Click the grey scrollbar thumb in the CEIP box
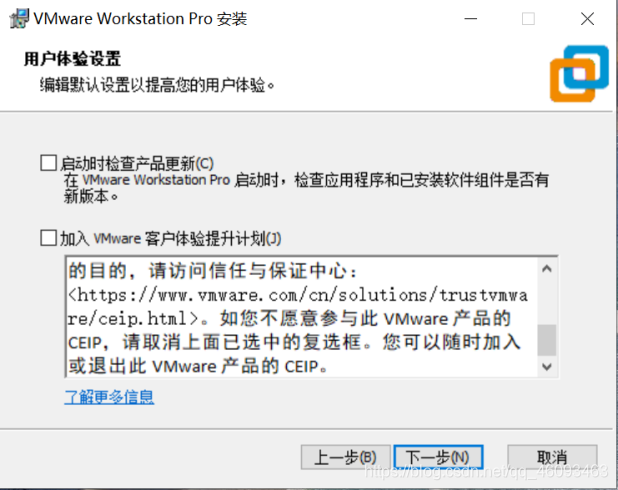This screenshot has width=618, height=490. (547, 340)
